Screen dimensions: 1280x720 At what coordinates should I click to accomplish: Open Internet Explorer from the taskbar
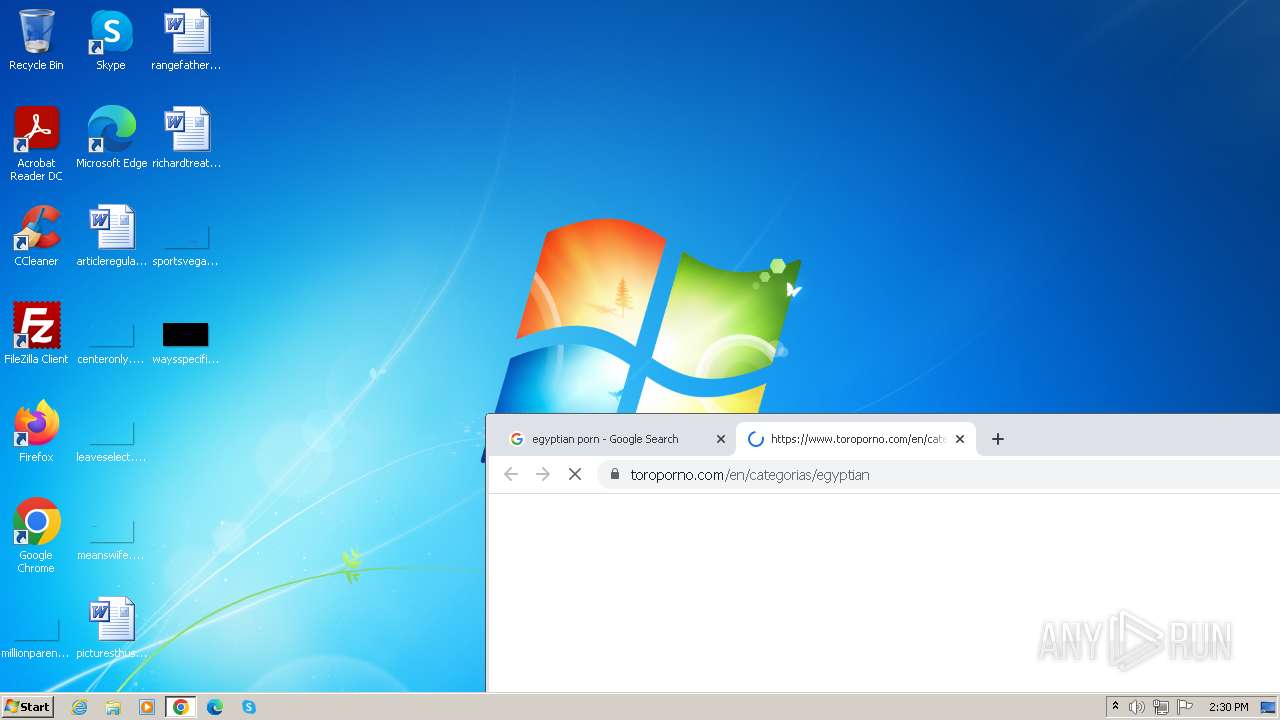[x=80, y=707]
